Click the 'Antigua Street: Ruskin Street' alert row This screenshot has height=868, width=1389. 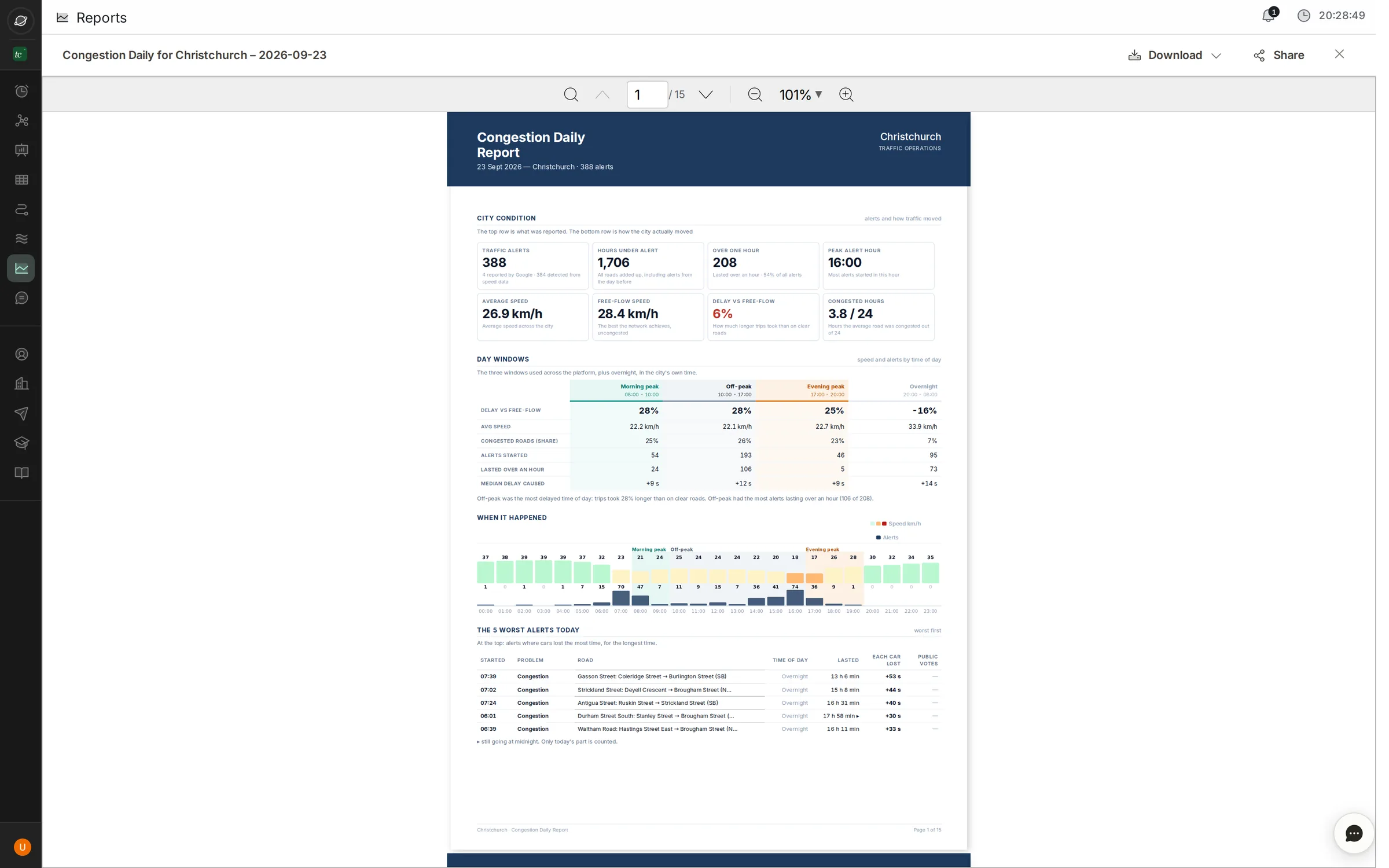tap(708, 703)
